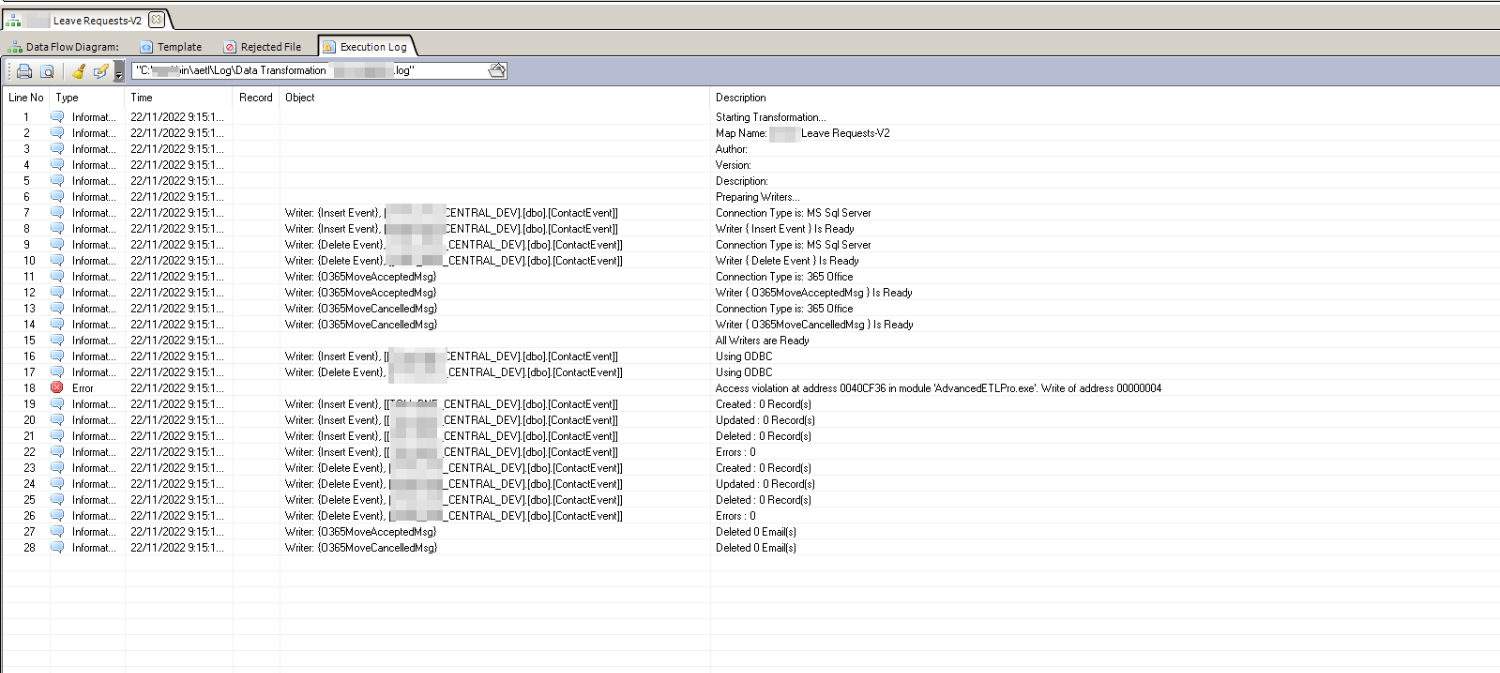
Task: Click the Time column header
Action: (x=179, y=98)
